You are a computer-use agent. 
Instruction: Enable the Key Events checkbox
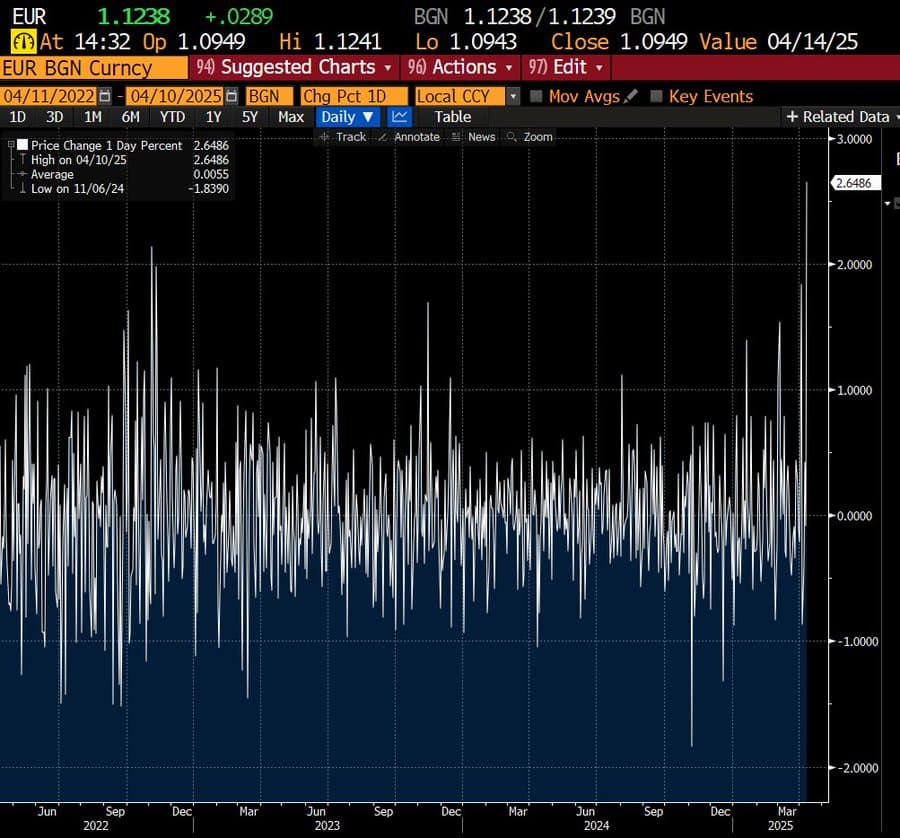(656, 96)
